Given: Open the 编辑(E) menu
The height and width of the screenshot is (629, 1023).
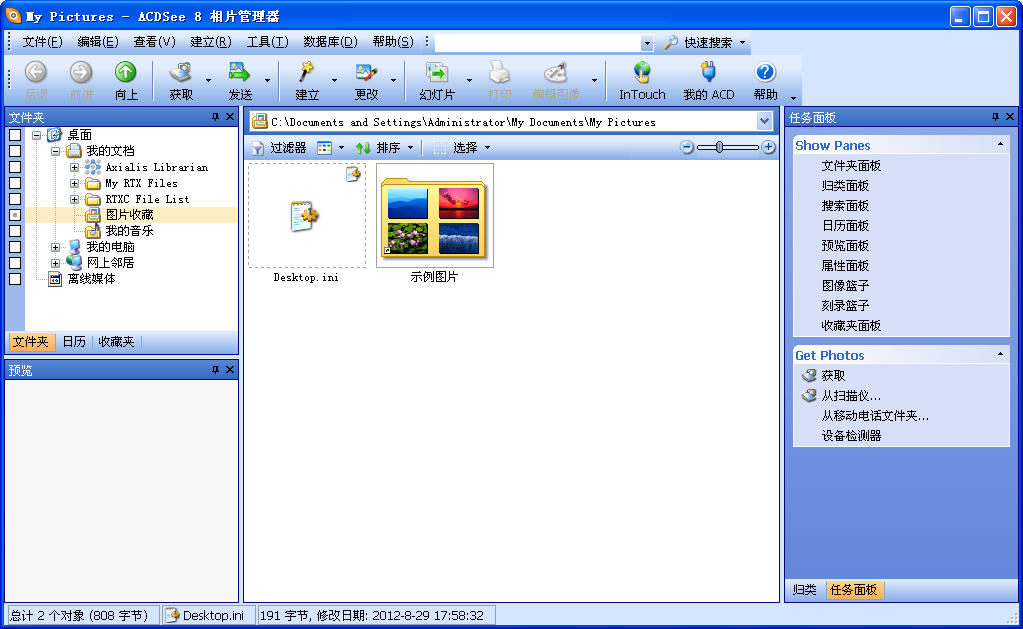Looking at the screenshot, I should tap(98, 42).
